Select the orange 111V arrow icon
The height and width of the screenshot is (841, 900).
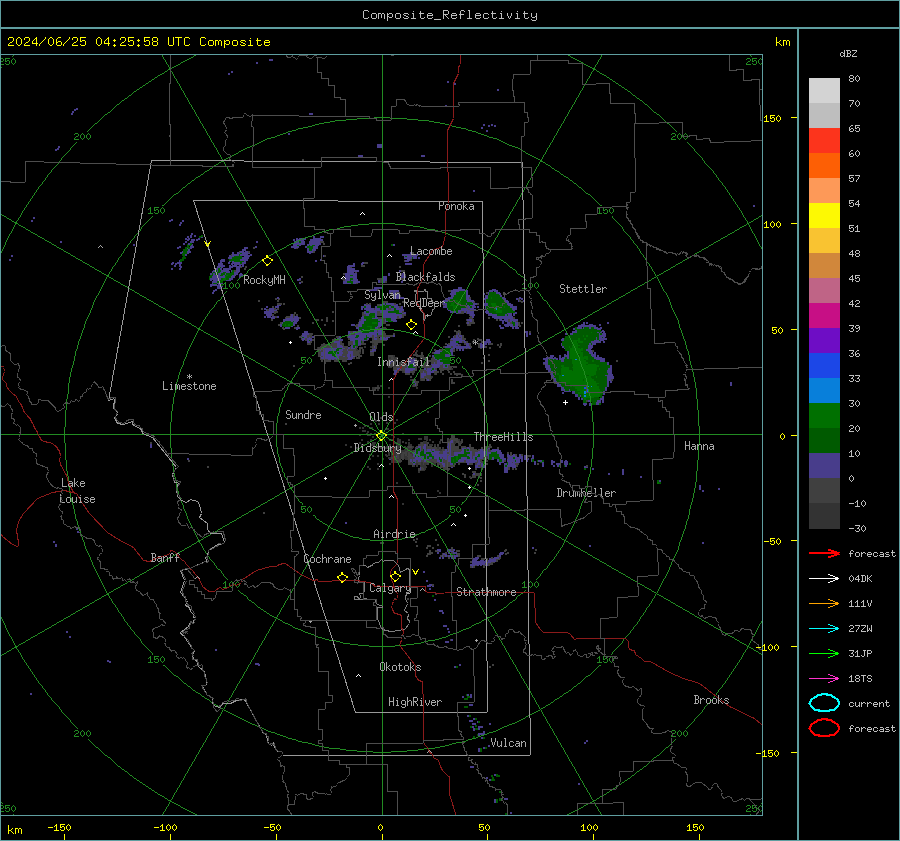tap(824, 603)
